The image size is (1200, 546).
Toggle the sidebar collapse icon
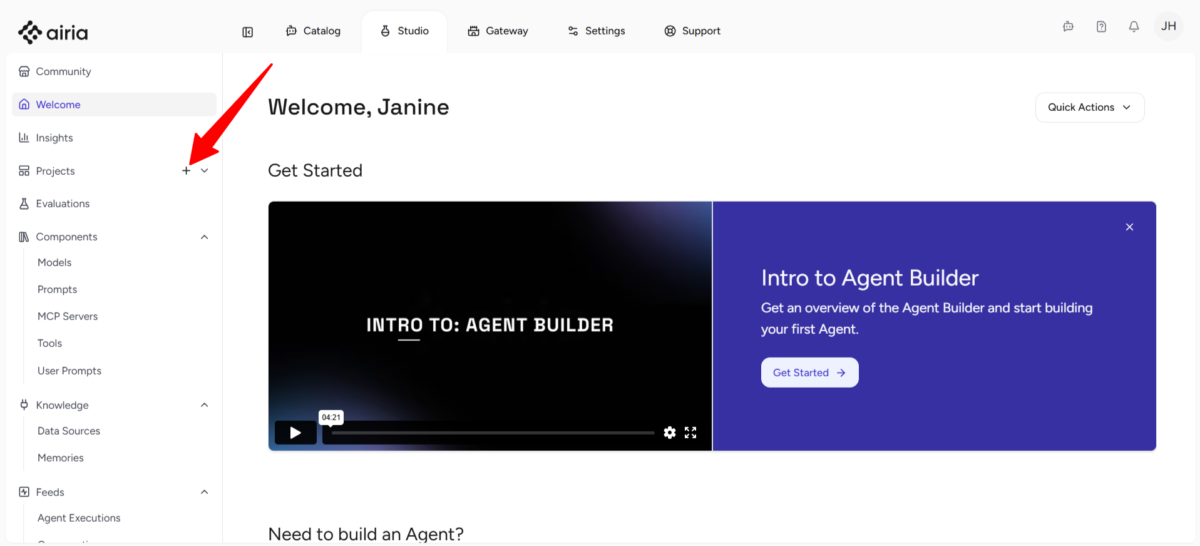click(248, 32)
